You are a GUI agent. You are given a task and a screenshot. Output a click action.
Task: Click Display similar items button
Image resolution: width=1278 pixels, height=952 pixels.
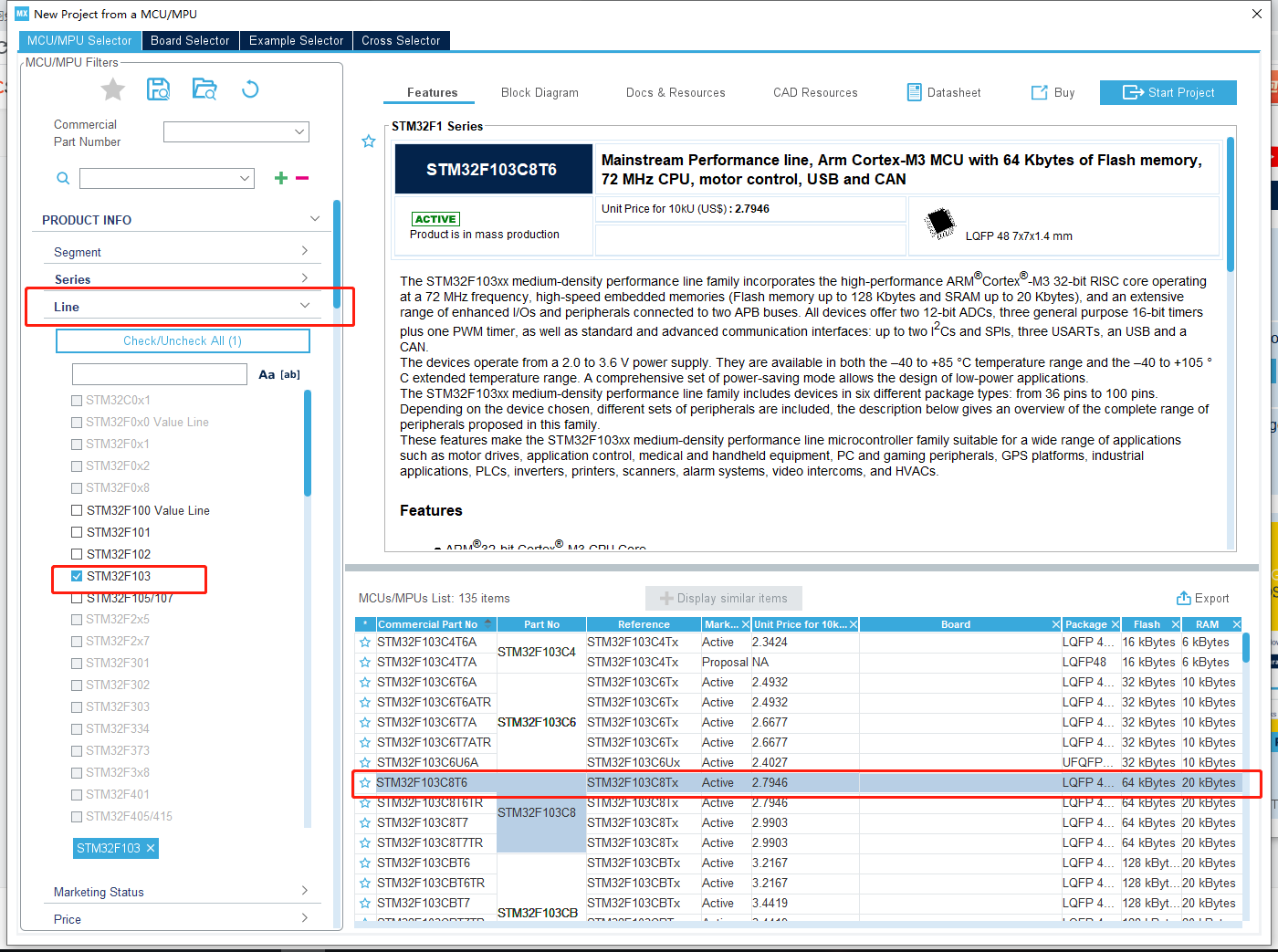(724, 598)
